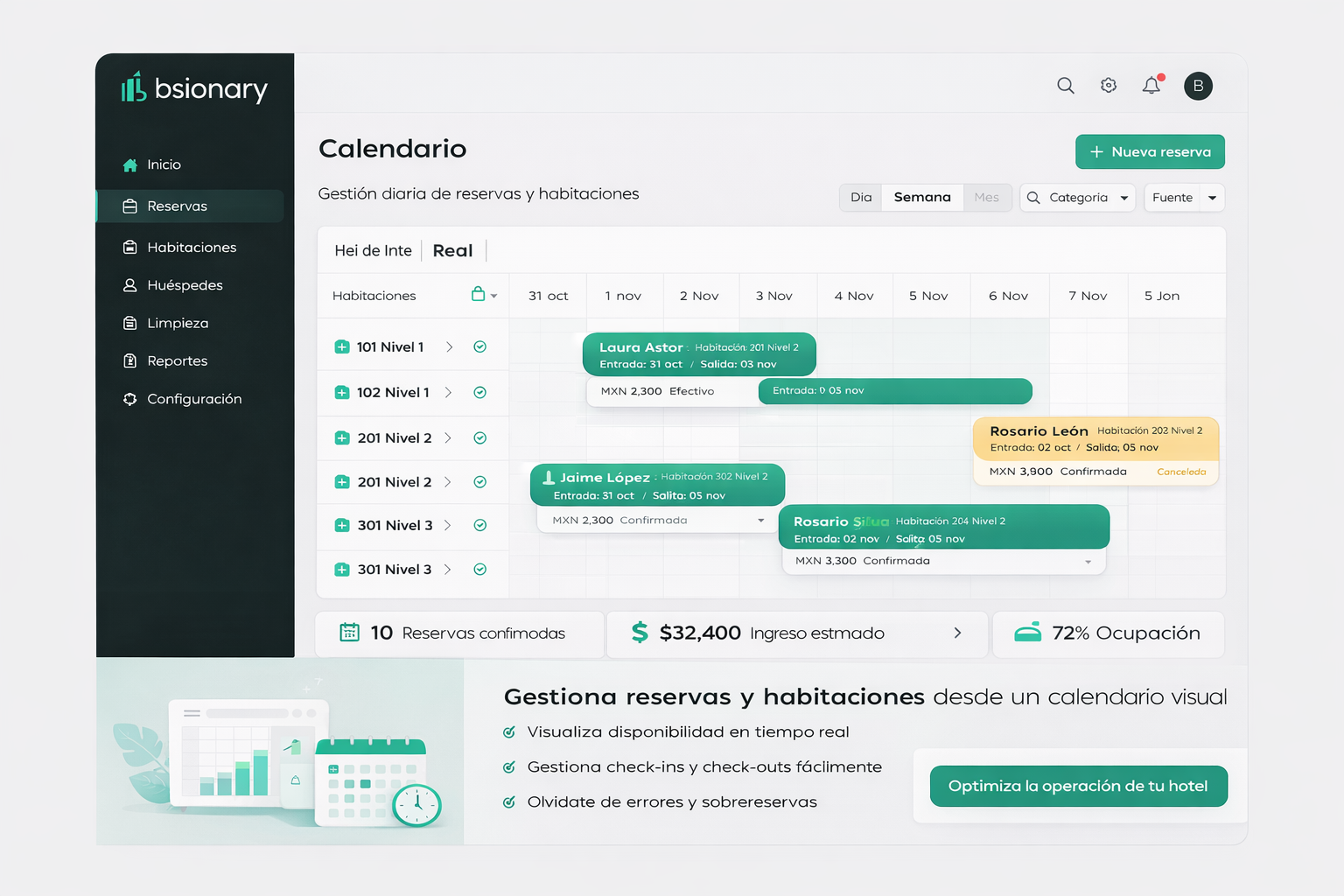Toggle the check circle for 102 Nivel 1
1344x896 pixels.
[x=479, y=393]
